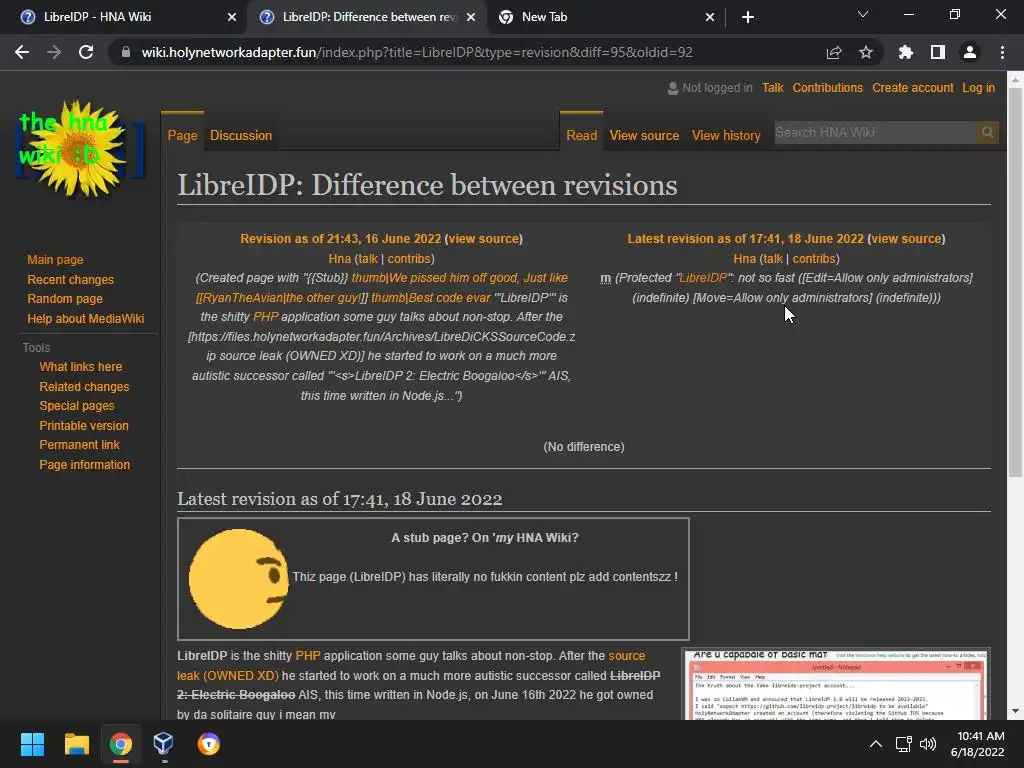The height and width of the screenshot is (768, 1024).
Task: Open Related changes
Action: 84,387
